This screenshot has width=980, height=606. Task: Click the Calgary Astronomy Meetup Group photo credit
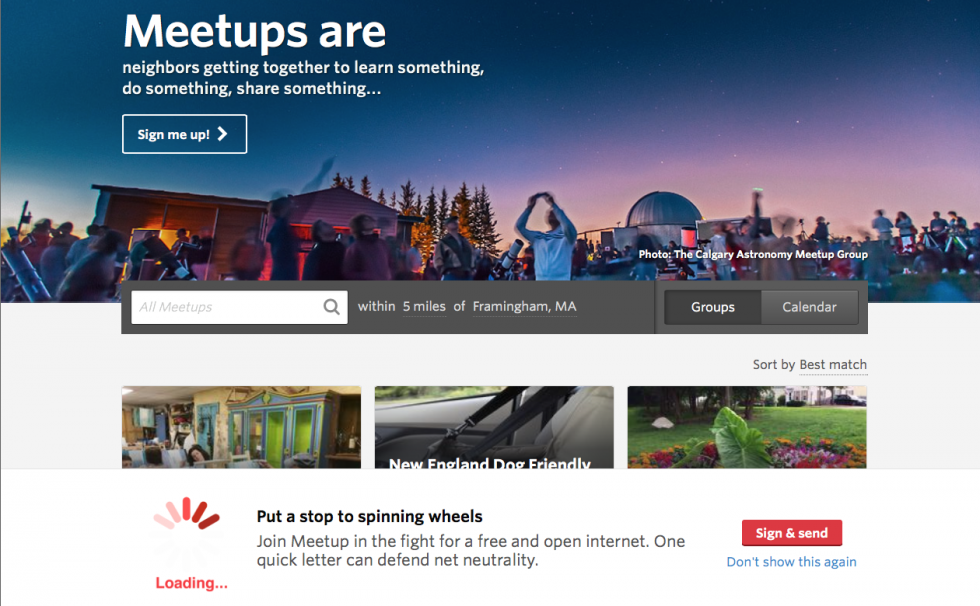tap(753, 254)
